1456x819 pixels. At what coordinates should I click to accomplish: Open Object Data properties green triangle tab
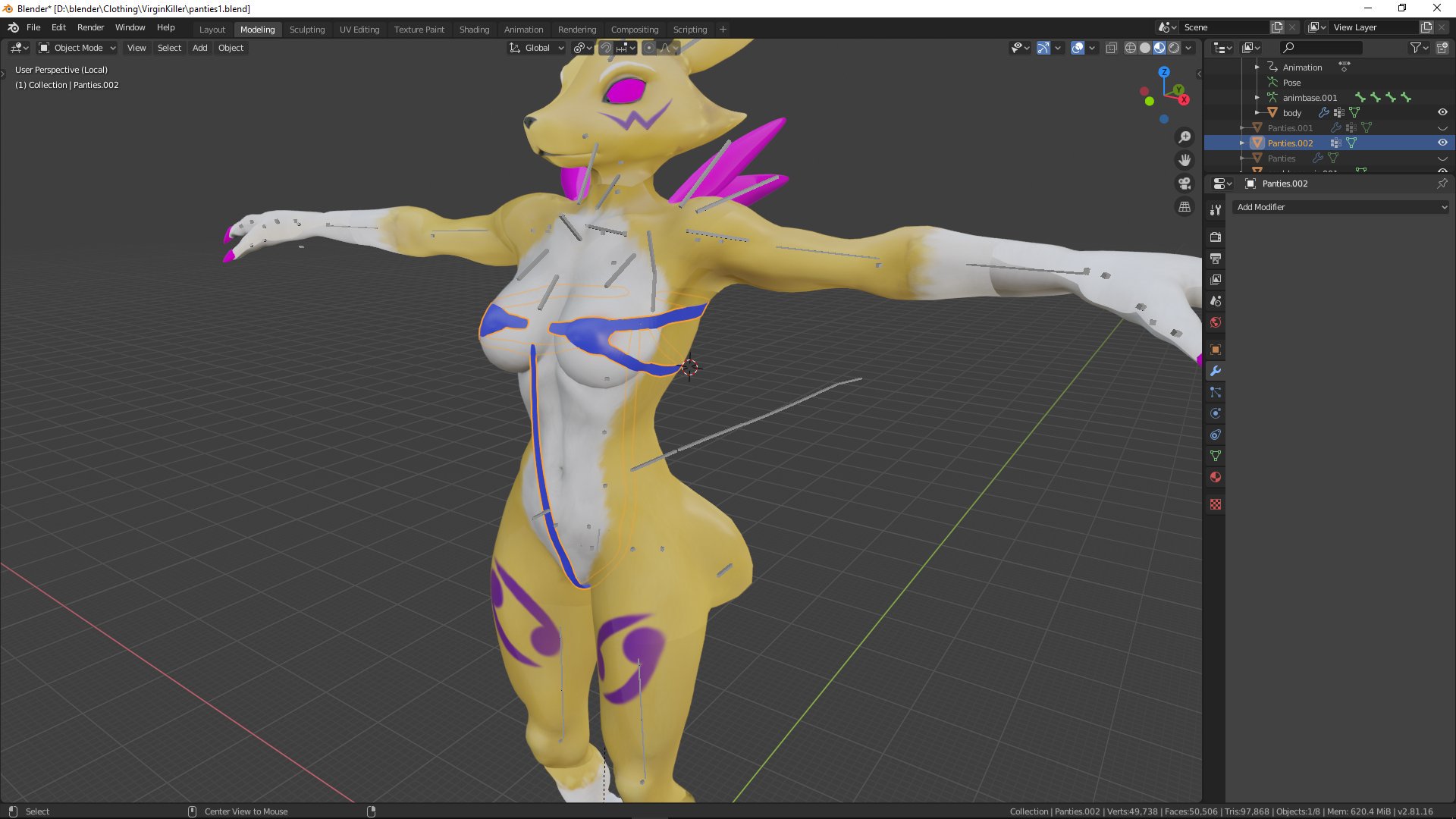(1216, 456)
